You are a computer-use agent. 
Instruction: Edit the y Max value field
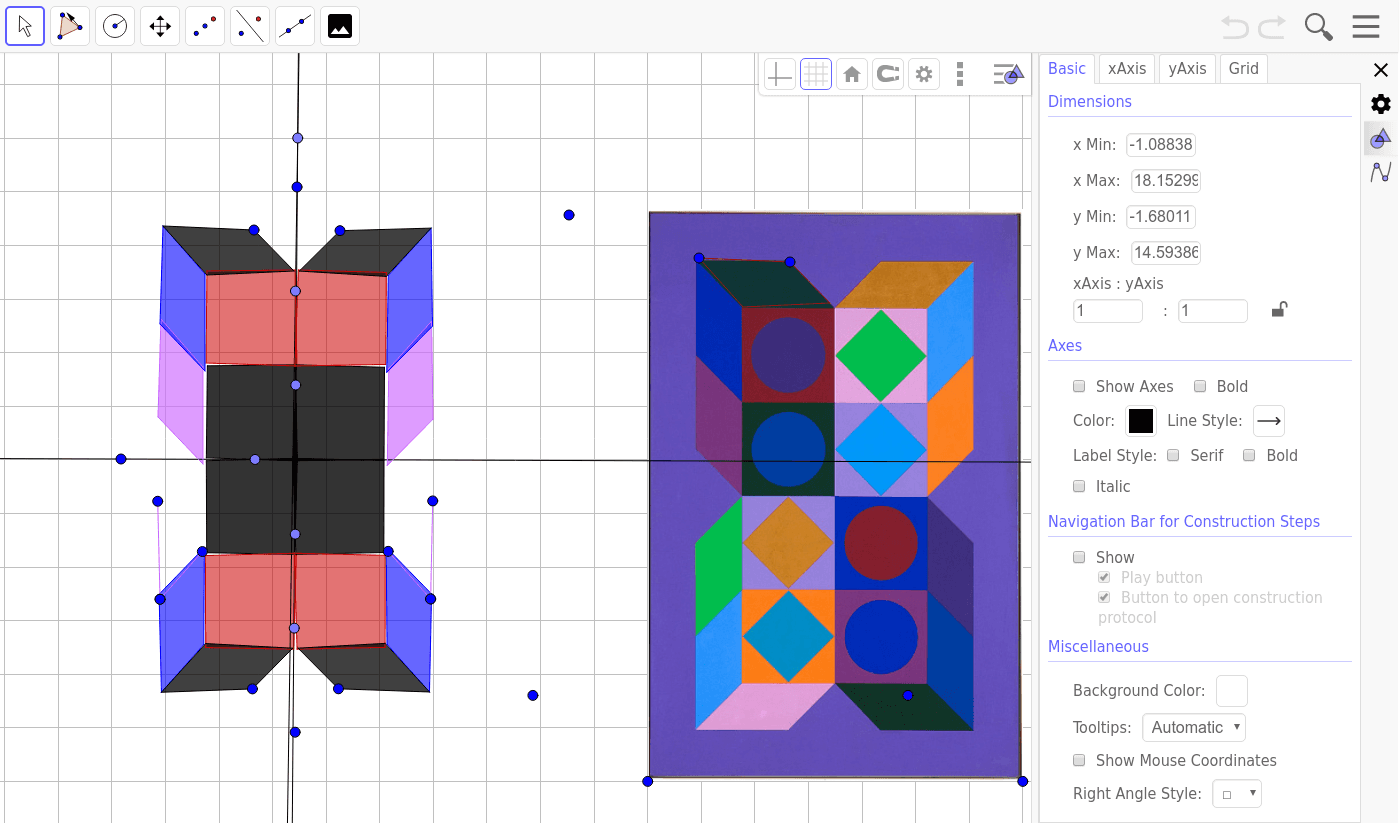1166,253
